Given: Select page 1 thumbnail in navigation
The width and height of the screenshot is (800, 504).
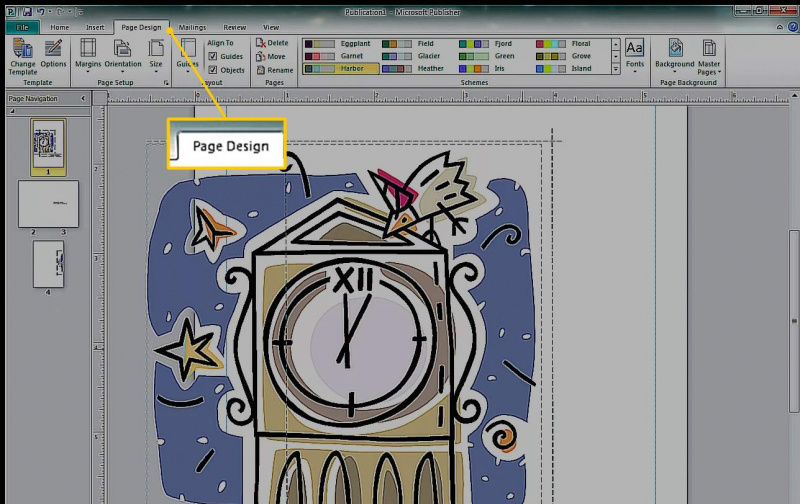Looking at the screenshot, I should pos(48,144).
